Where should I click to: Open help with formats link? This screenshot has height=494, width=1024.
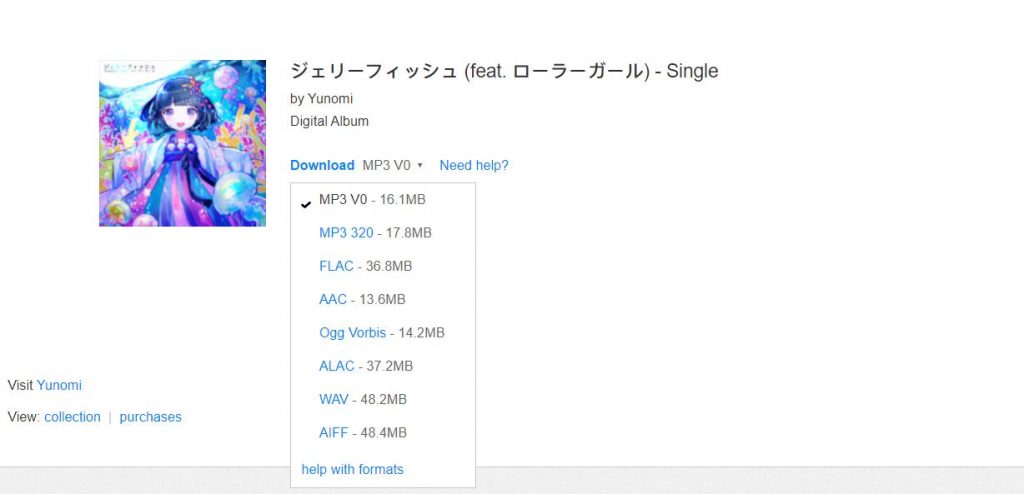[352, 469]
